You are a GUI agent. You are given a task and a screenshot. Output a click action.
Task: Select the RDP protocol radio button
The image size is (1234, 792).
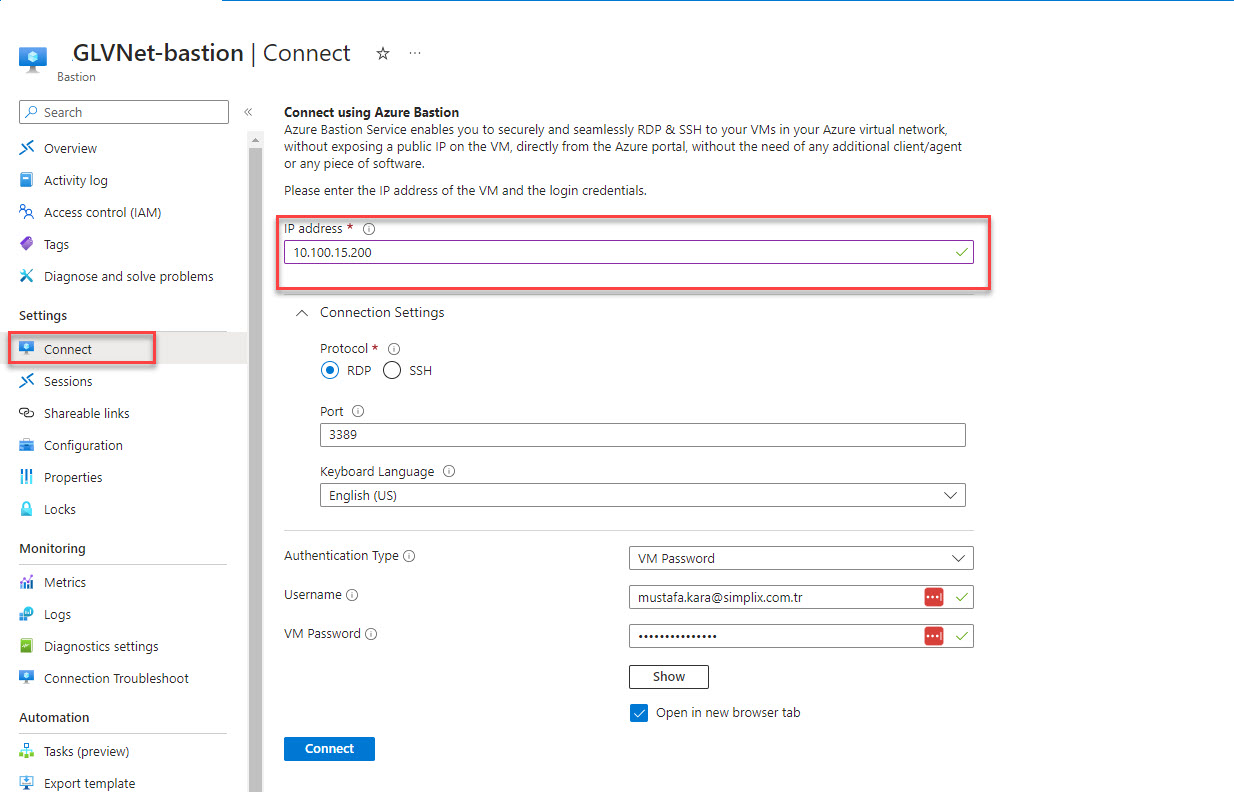click(330, 371)
